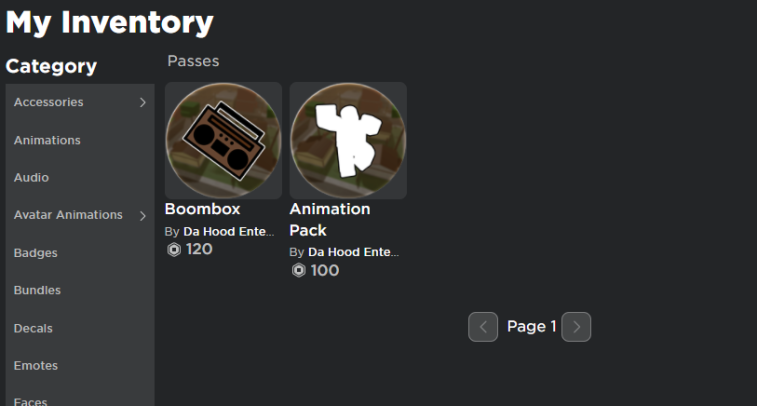The image size is (757, 406).
Task: Expand the Avatar Animations chevron
Action: point(142,215)
